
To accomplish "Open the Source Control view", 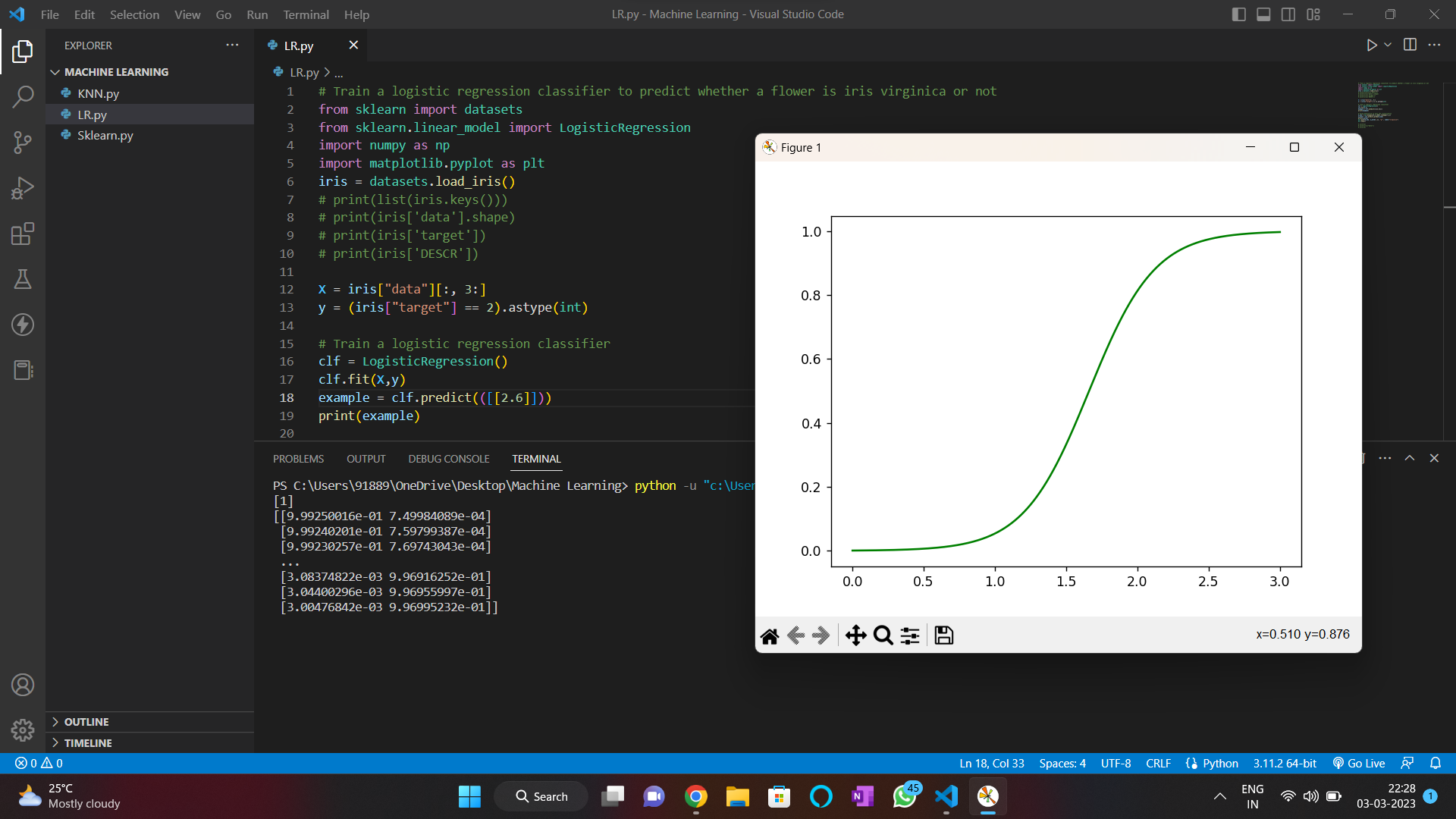I will tap(23, 143).
